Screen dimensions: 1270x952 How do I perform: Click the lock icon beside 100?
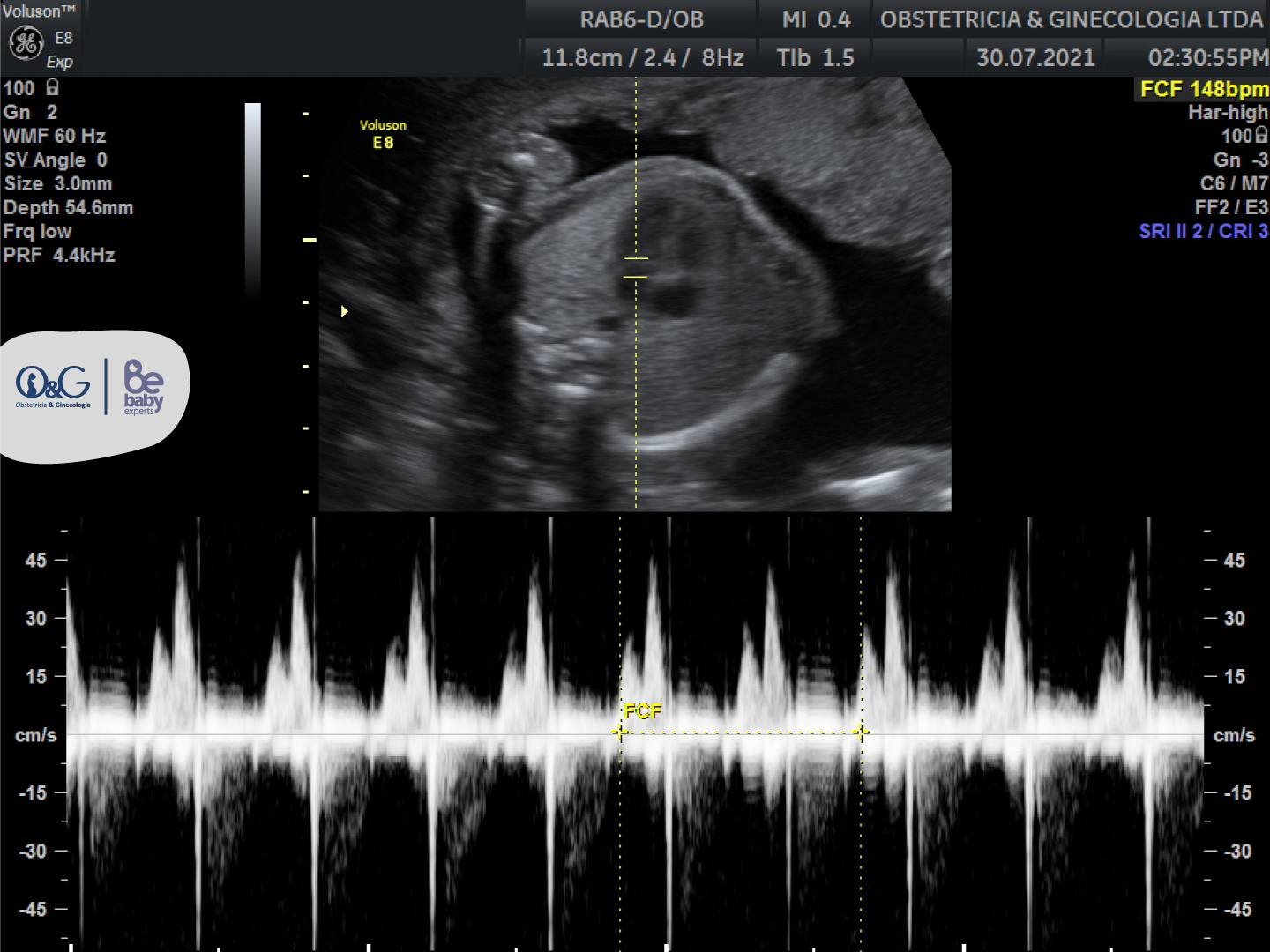click(52, 87)
